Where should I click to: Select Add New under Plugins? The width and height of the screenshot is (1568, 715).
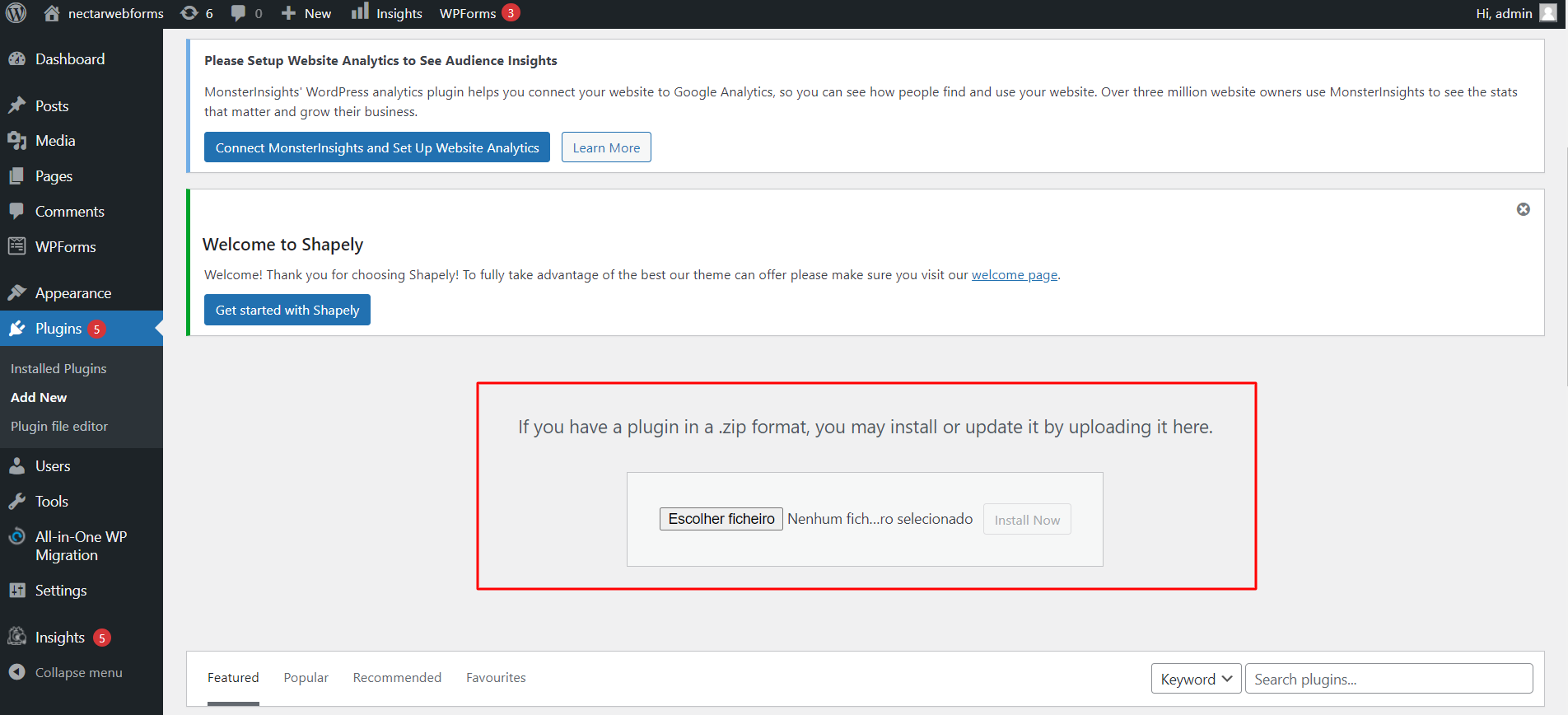39,397
